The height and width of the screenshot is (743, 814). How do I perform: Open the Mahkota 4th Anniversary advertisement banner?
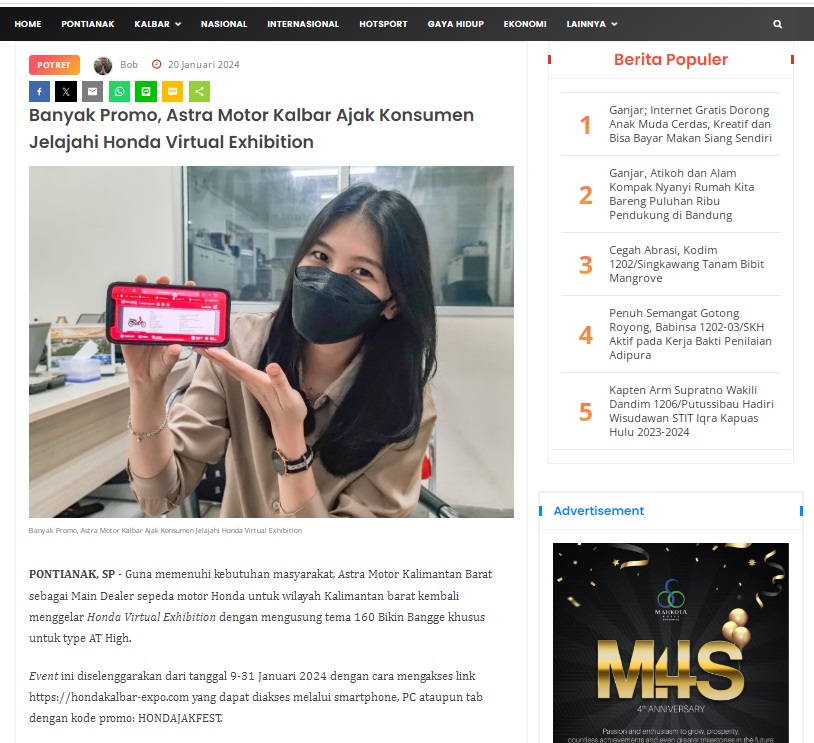click(671, 643)
